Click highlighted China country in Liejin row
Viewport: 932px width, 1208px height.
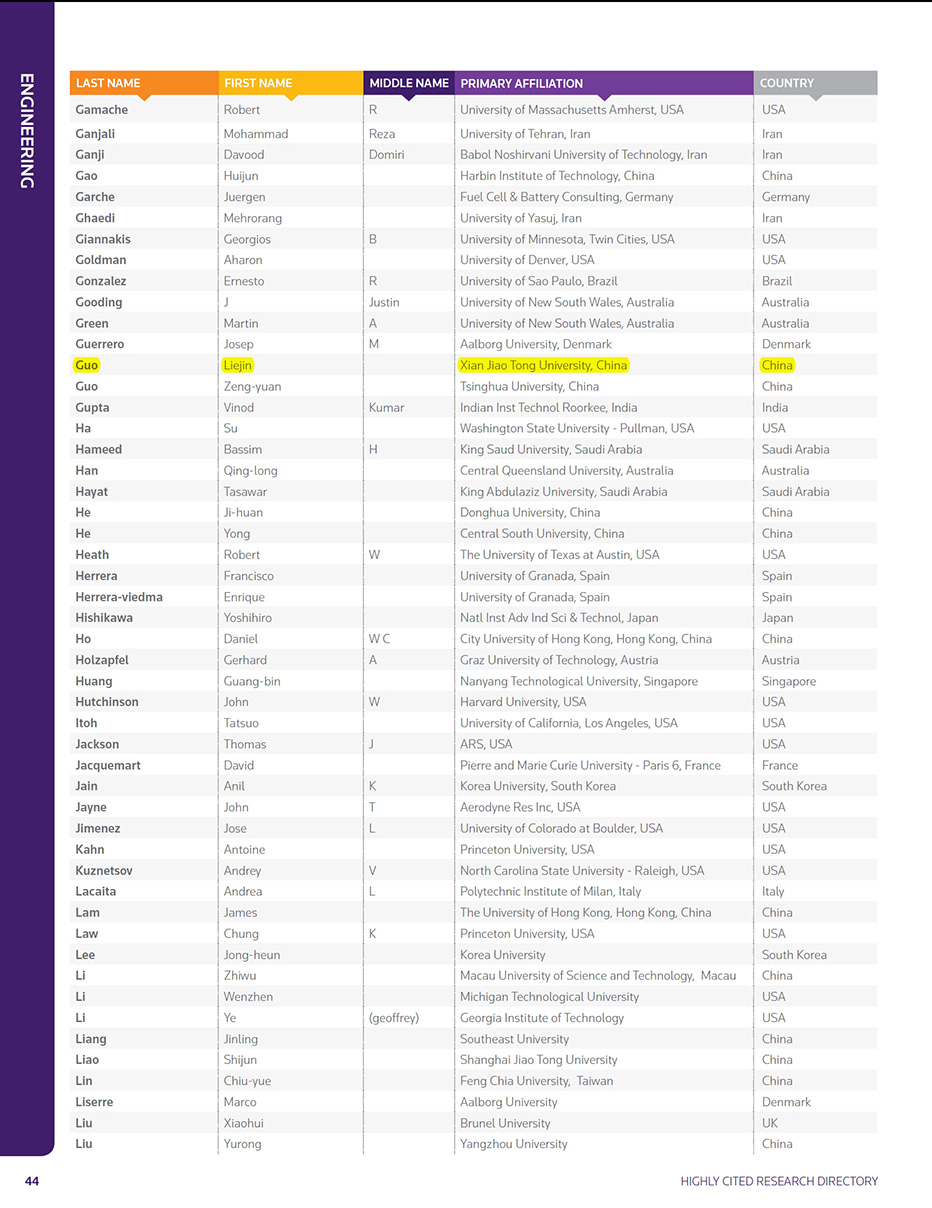[777, 365]
